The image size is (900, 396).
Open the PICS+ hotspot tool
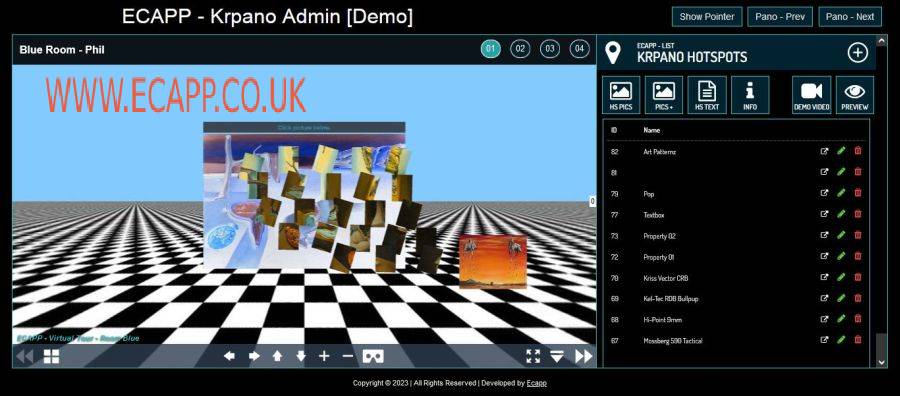(x=664, y=95)
